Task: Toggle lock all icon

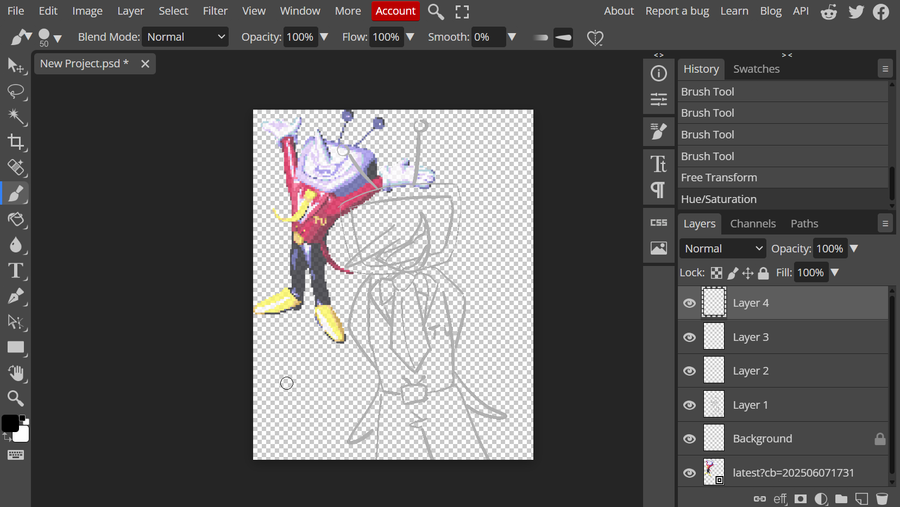Action: pyautogui.click(x=763, y=273)
